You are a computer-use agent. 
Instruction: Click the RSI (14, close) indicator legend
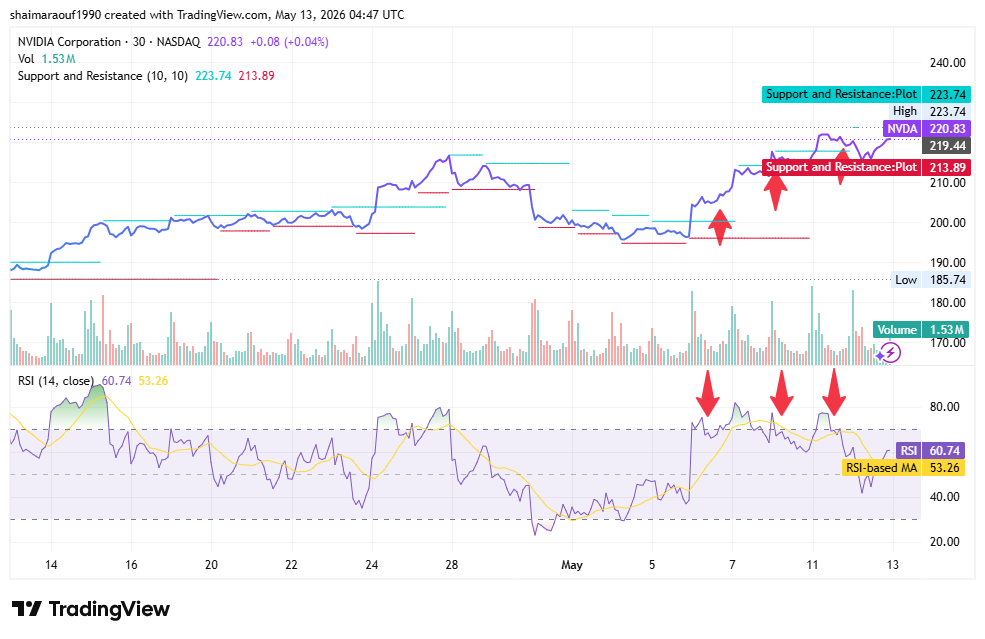coord(56,381)
